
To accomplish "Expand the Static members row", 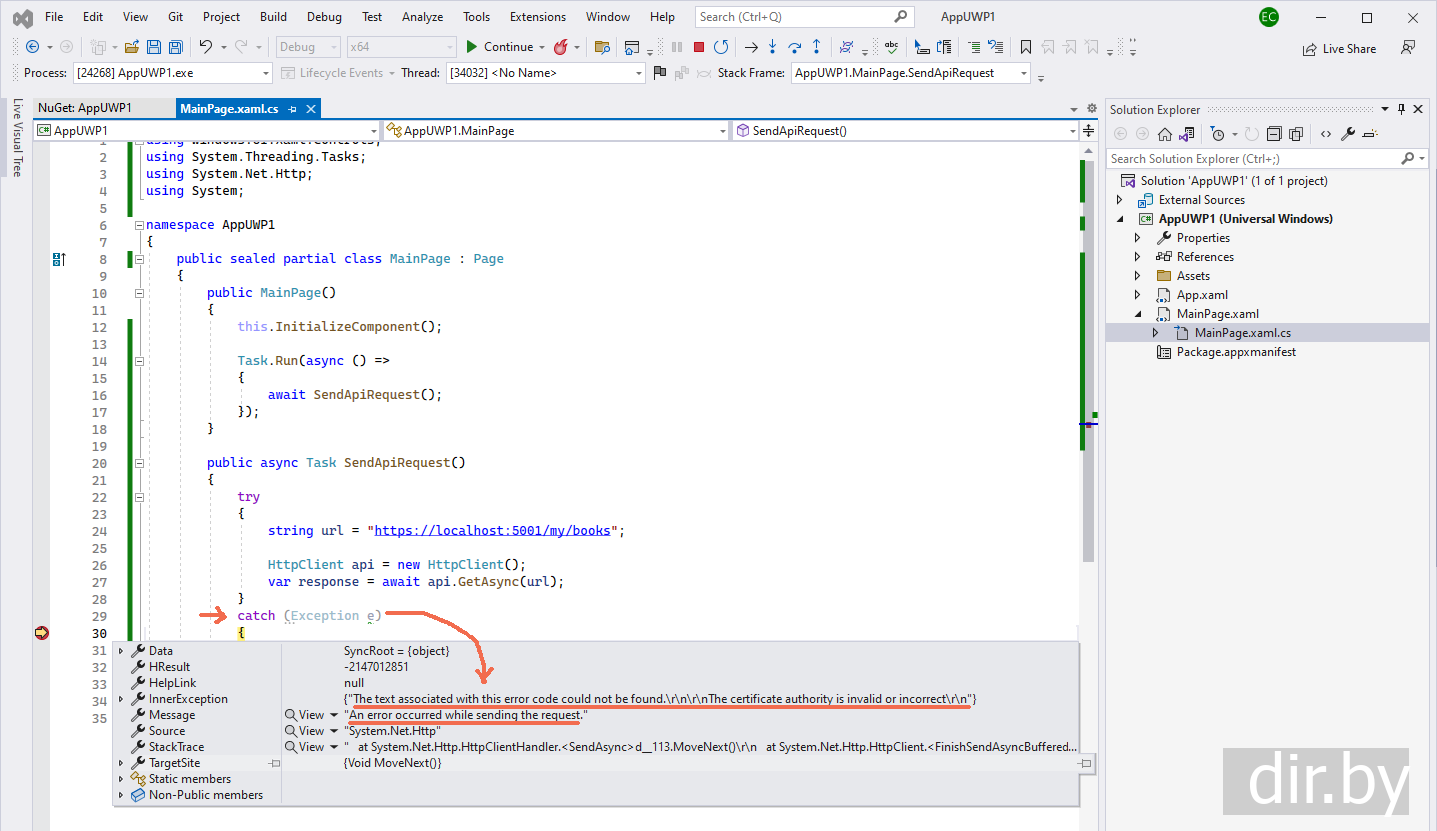I will coord(121,779).
